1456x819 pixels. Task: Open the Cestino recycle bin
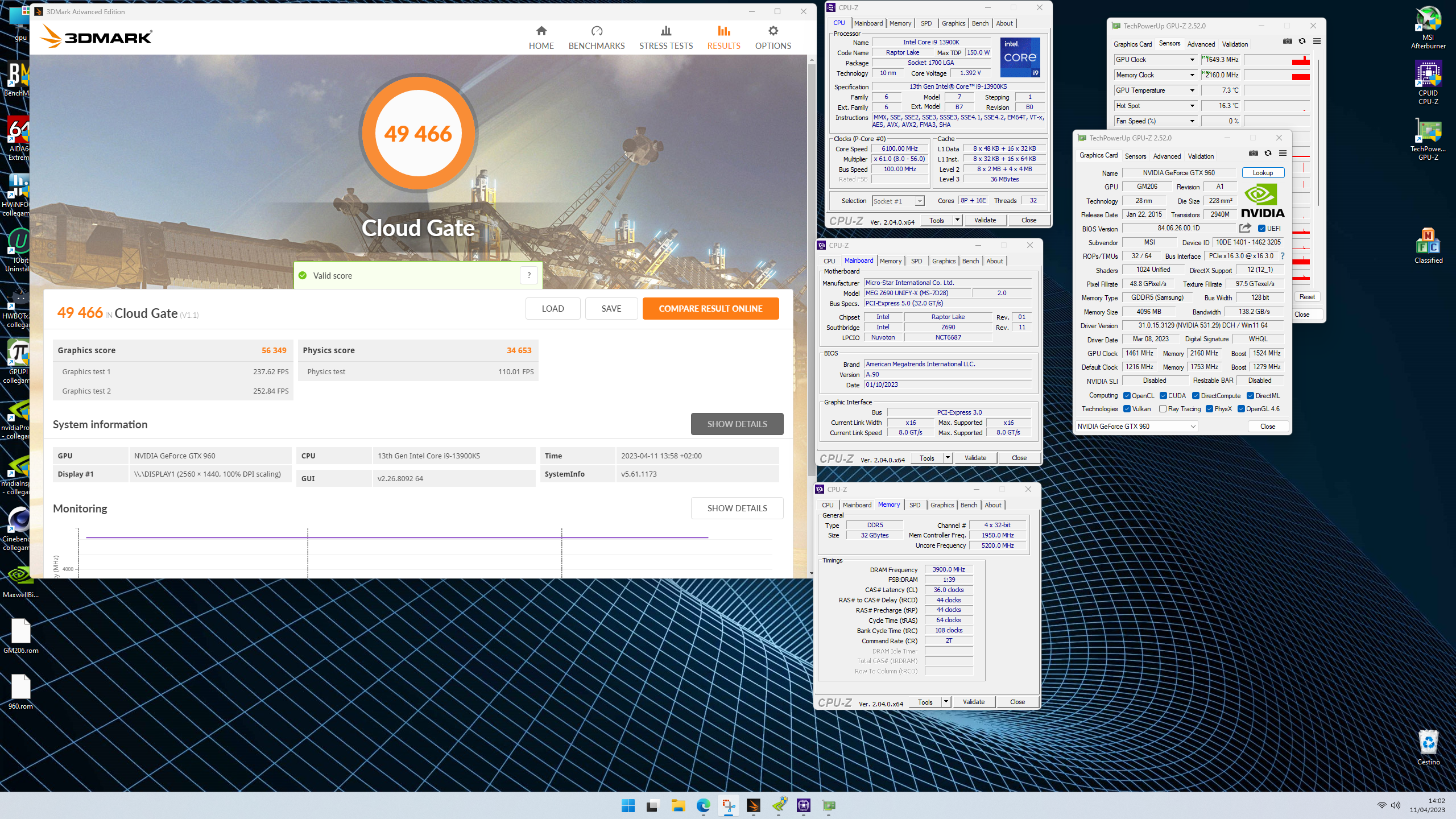1428,747
